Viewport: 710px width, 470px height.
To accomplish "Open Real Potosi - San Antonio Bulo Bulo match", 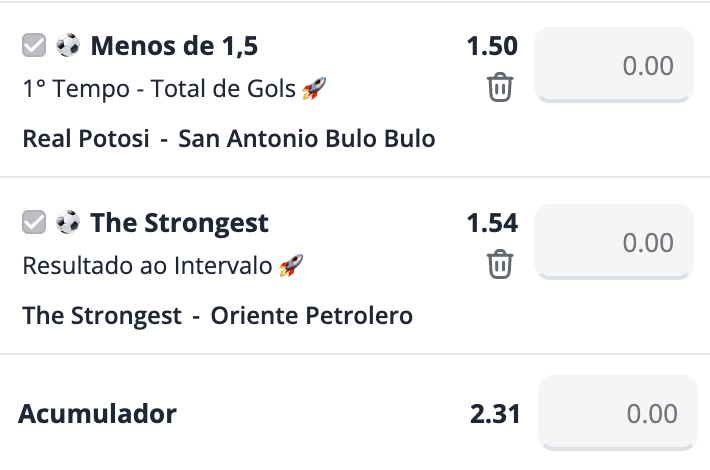I will point(229,139).
